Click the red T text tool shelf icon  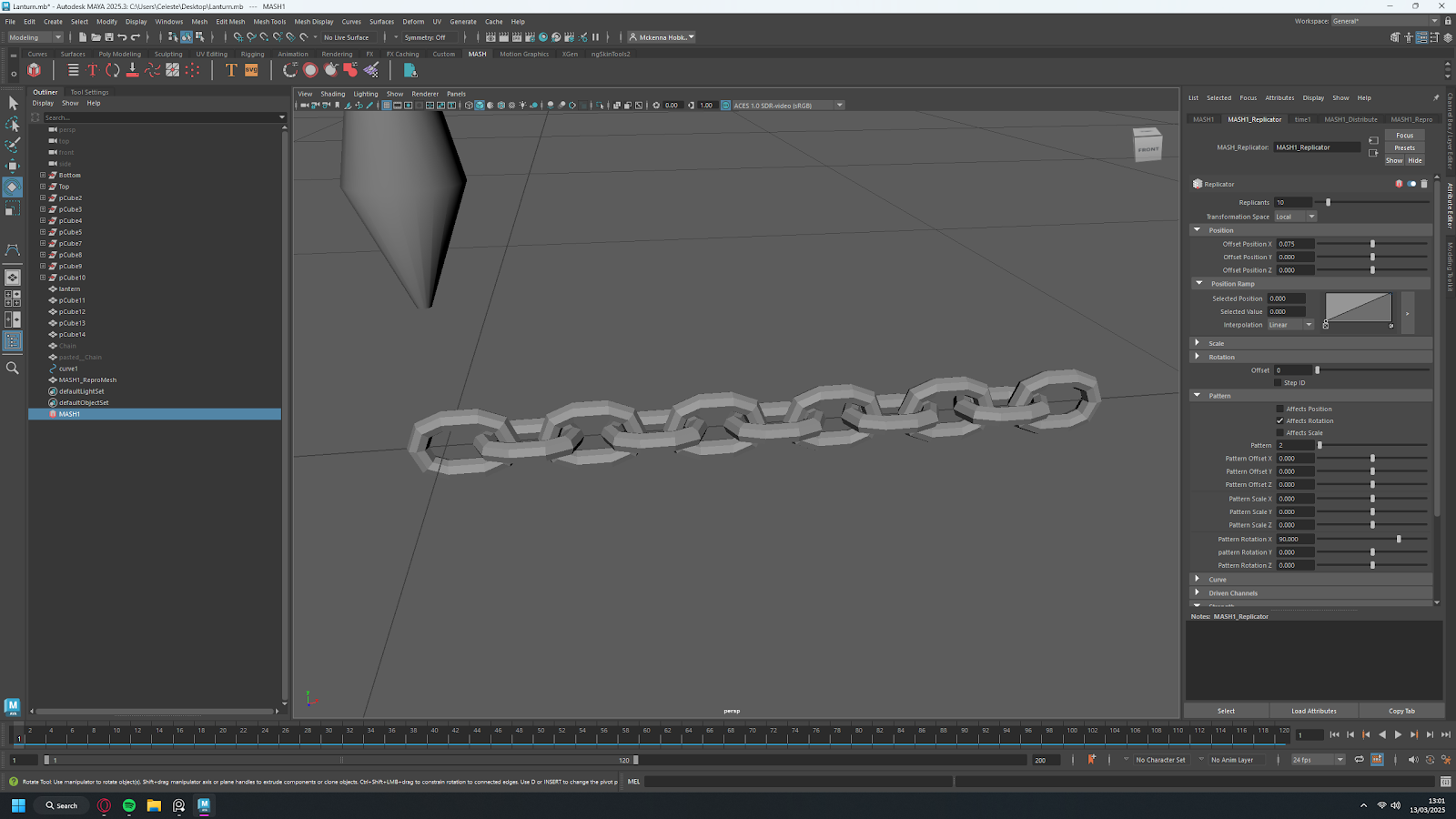92,70
